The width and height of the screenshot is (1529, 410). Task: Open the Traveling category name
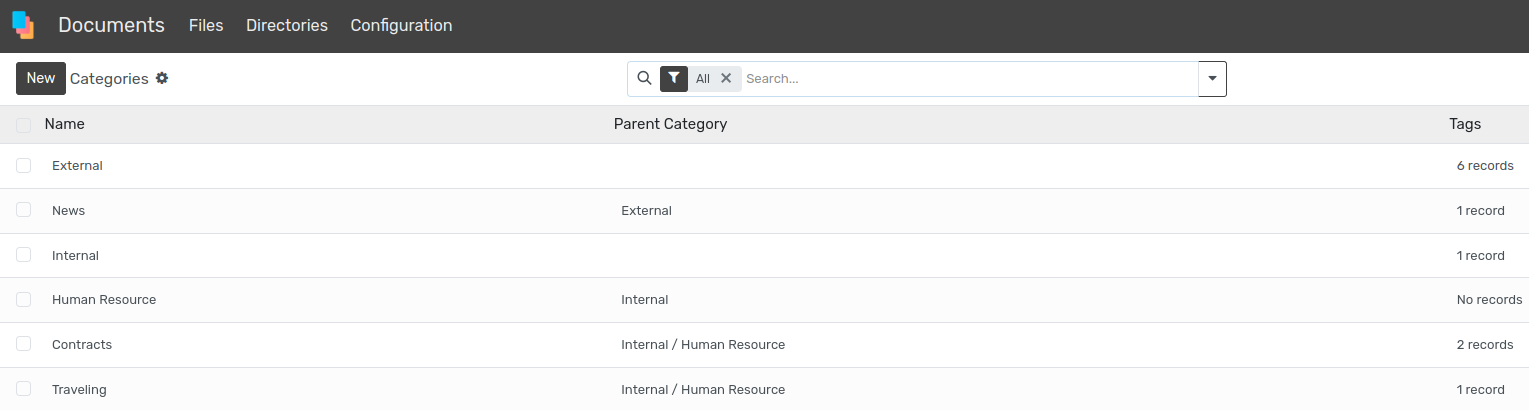point(79,390)
